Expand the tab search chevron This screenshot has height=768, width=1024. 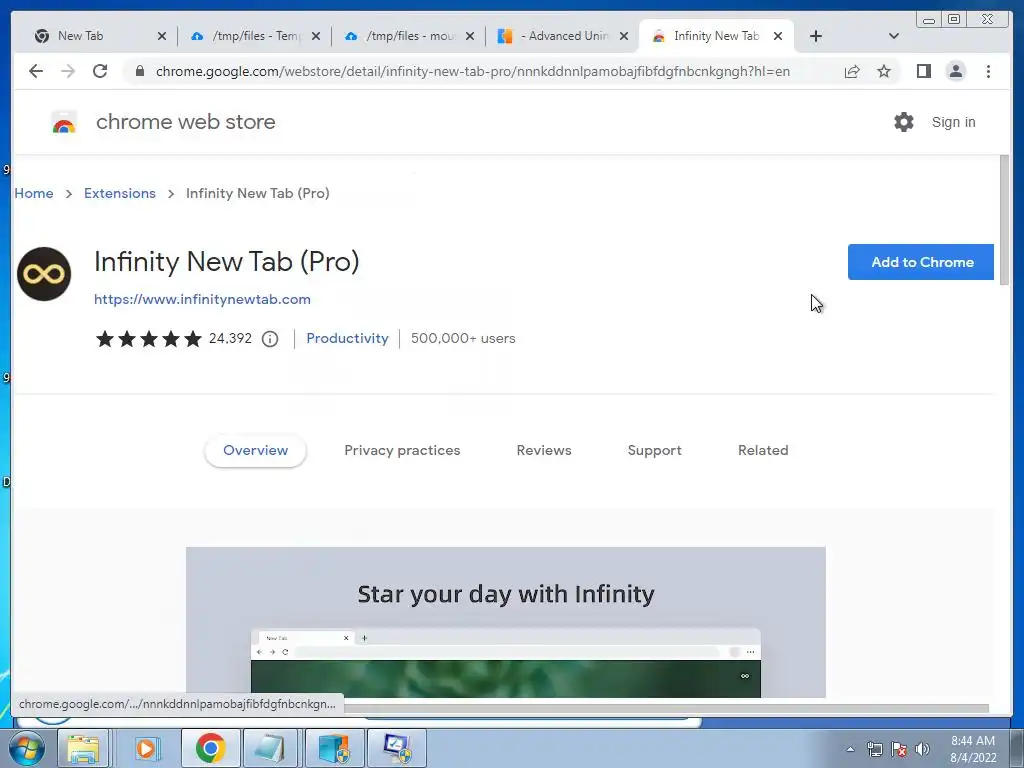894,36
